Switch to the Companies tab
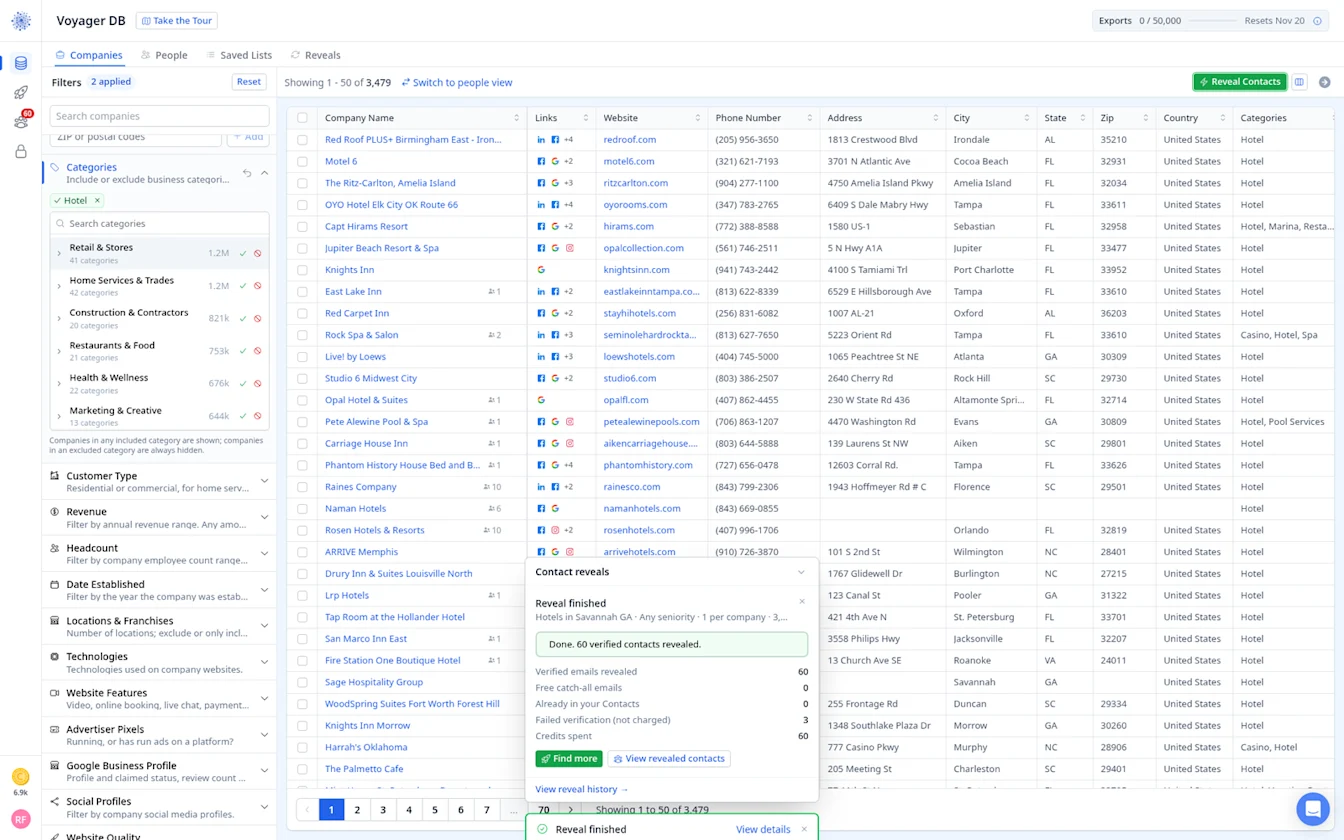The height and width of the screenshot is (840, 1344). tap(89, 55)
